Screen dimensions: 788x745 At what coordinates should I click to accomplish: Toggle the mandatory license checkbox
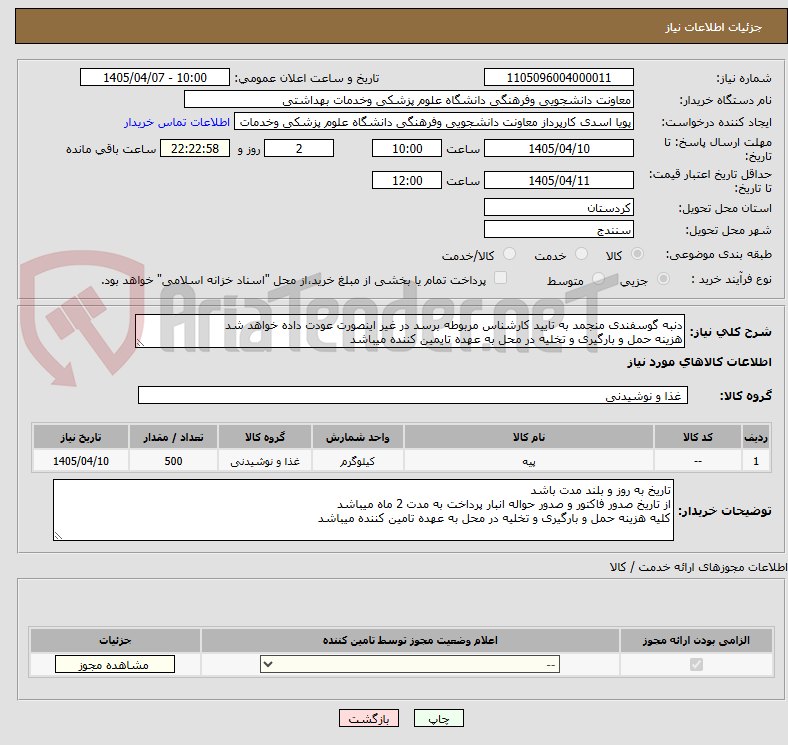(x=696, y=665)
